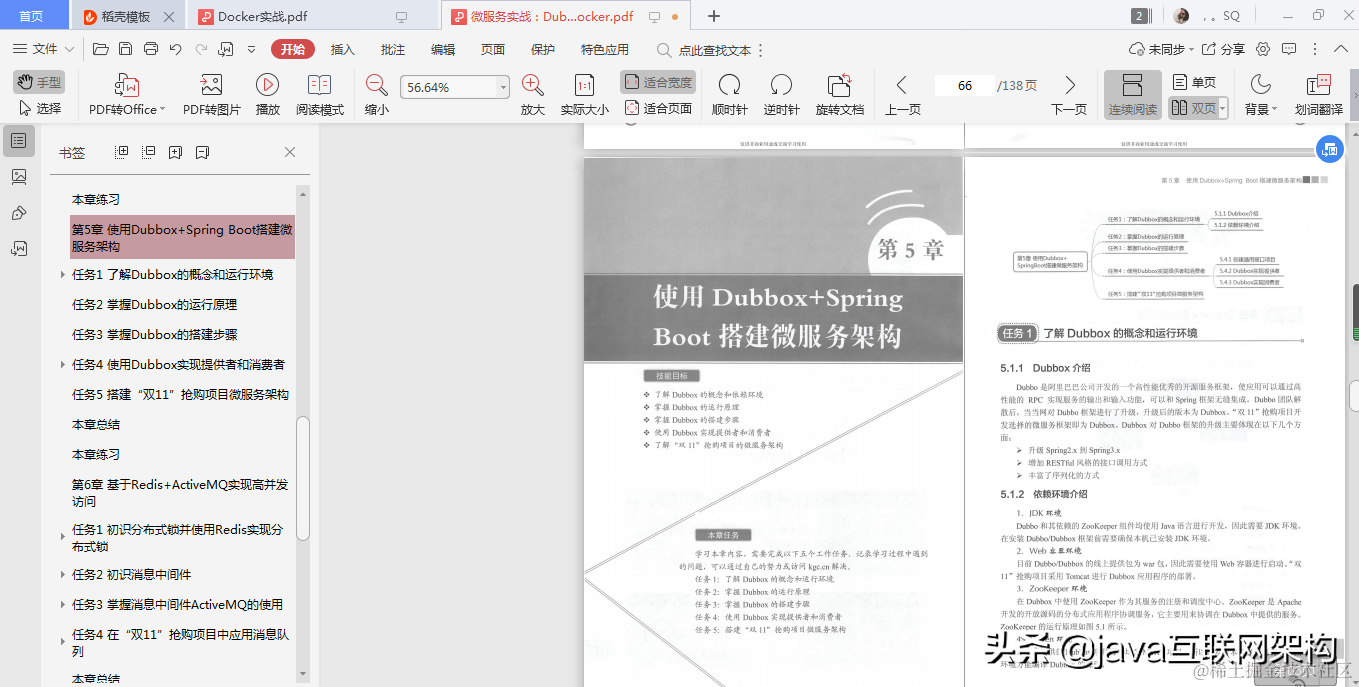Click 旋转文档 to rotate the document
This screenshot has width=1359, height=687.
point(839,95)
